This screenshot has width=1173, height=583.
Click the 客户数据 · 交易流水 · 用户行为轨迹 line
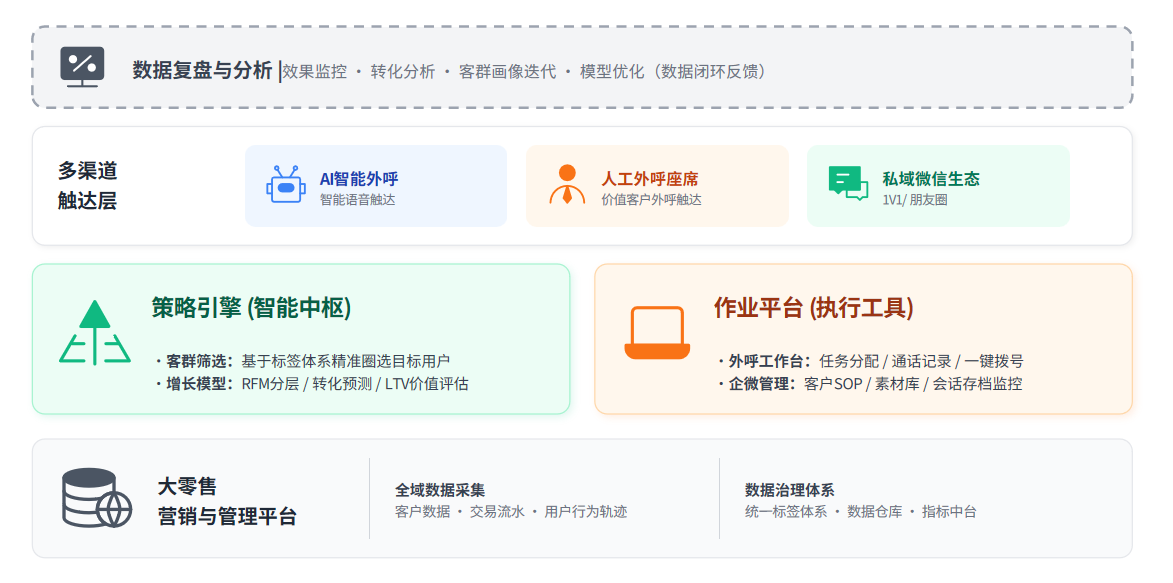pos(511,512)
